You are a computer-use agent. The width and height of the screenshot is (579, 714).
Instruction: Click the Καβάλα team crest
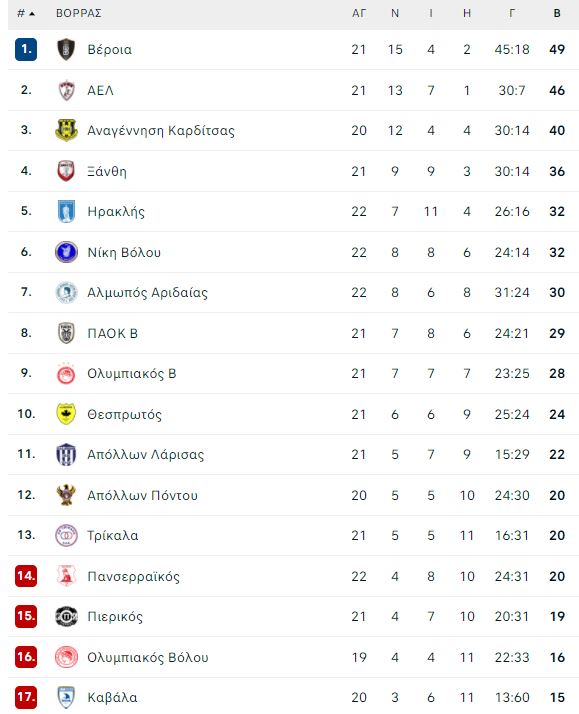coord(66,697)
